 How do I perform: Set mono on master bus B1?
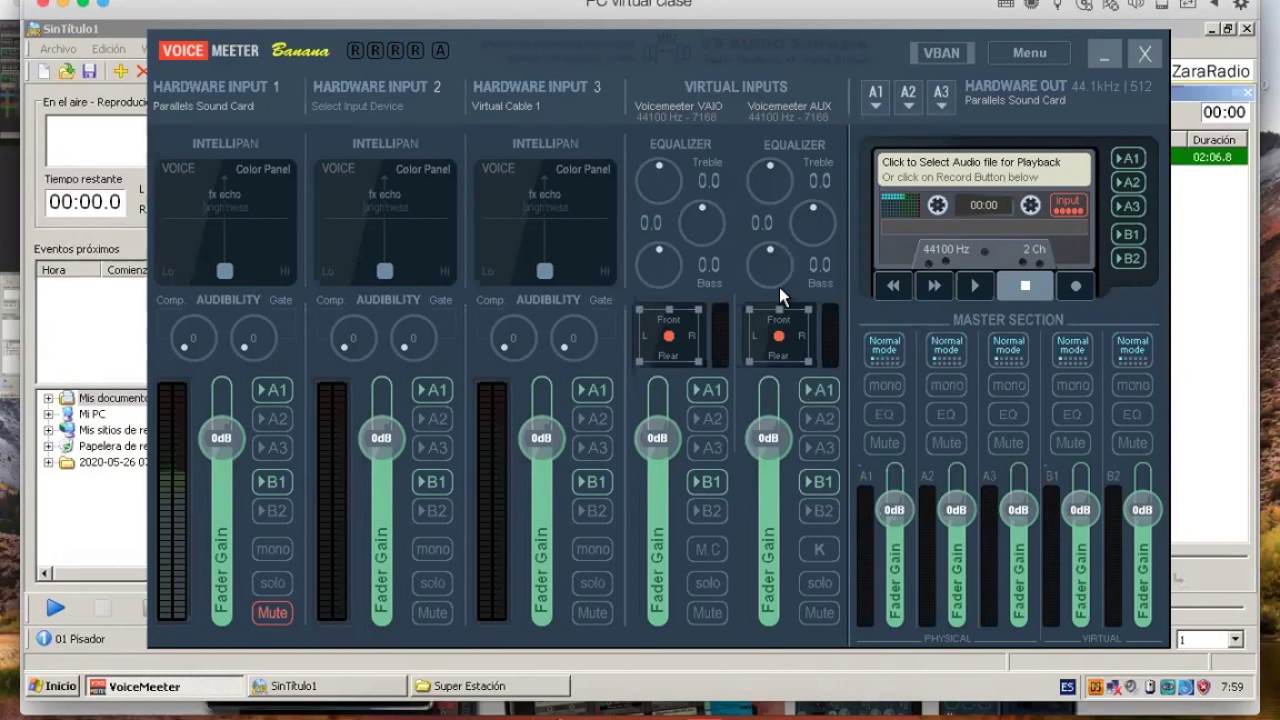(x=1070, y=385)
